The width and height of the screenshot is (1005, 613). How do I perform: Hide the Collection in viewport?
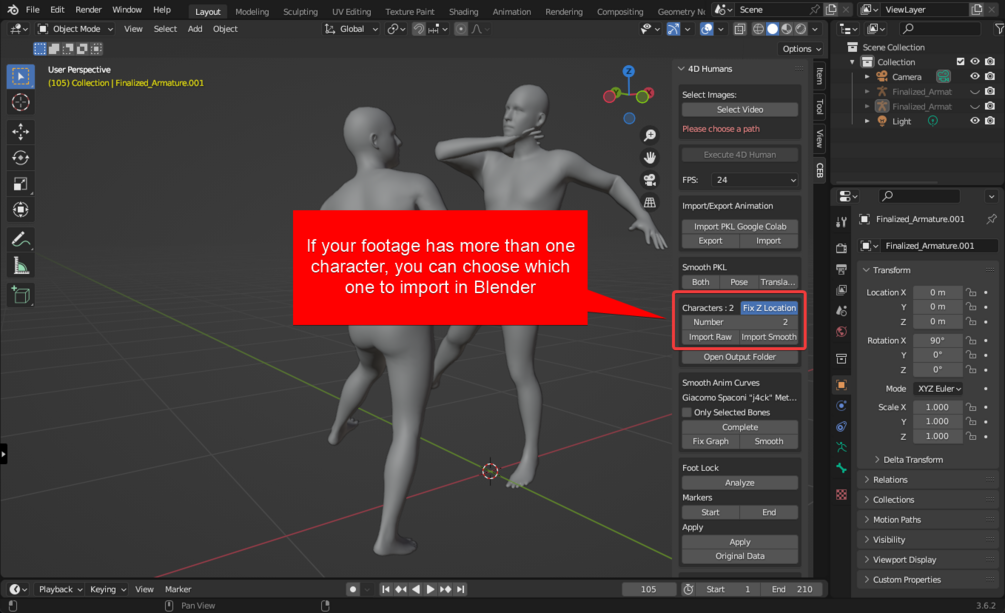click(x=974, y=62)
